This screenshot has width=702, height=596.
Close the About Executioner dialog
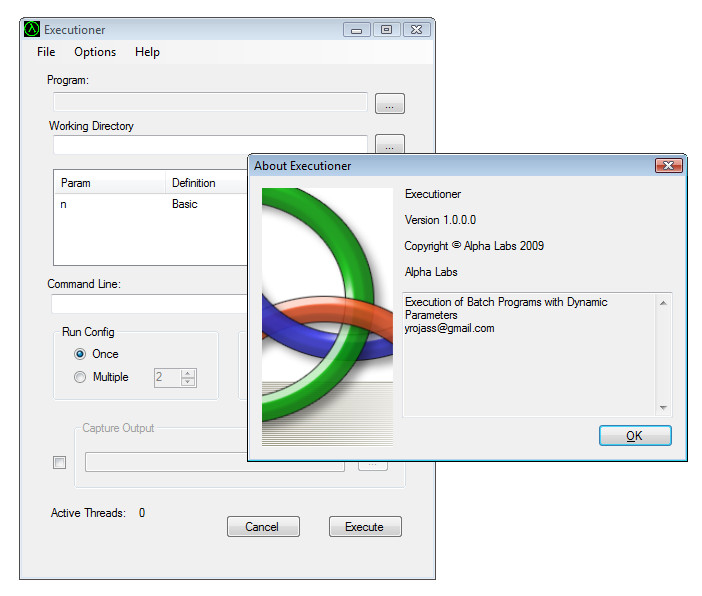click(668, 166)
